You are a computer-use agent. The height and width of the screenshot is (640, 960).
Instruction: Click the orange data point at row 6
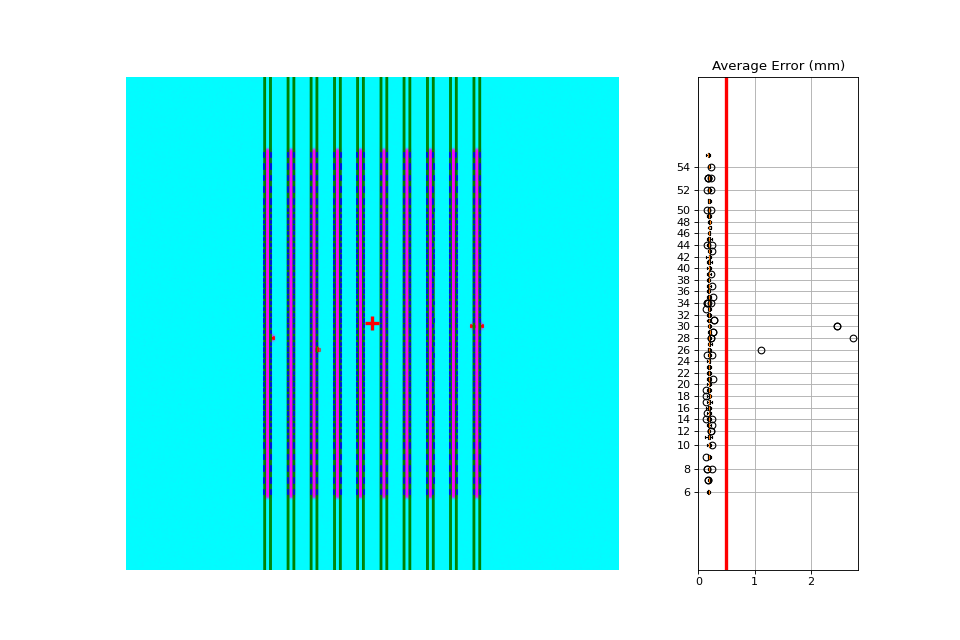coord(709,492)
